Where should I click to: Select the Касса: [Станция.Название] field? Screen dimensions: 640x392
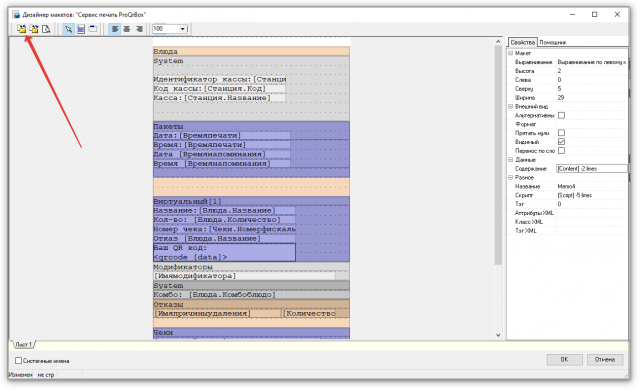pyautogui.click(x=220, y=98)
